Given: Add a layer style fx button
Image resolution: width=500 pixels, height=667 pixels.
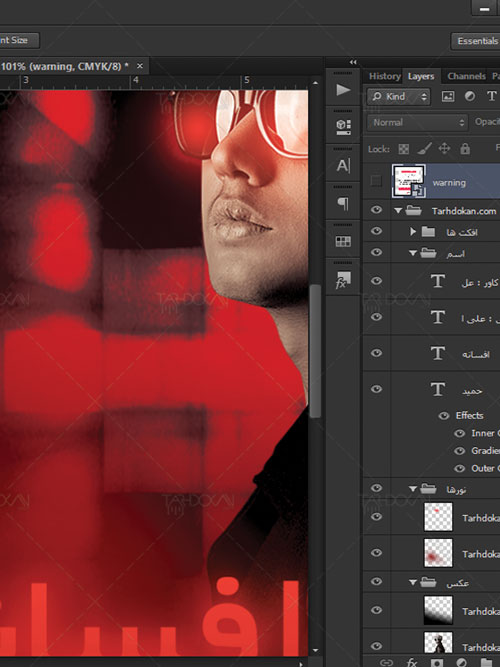Looking at the screenshot, I should point(412,662).
